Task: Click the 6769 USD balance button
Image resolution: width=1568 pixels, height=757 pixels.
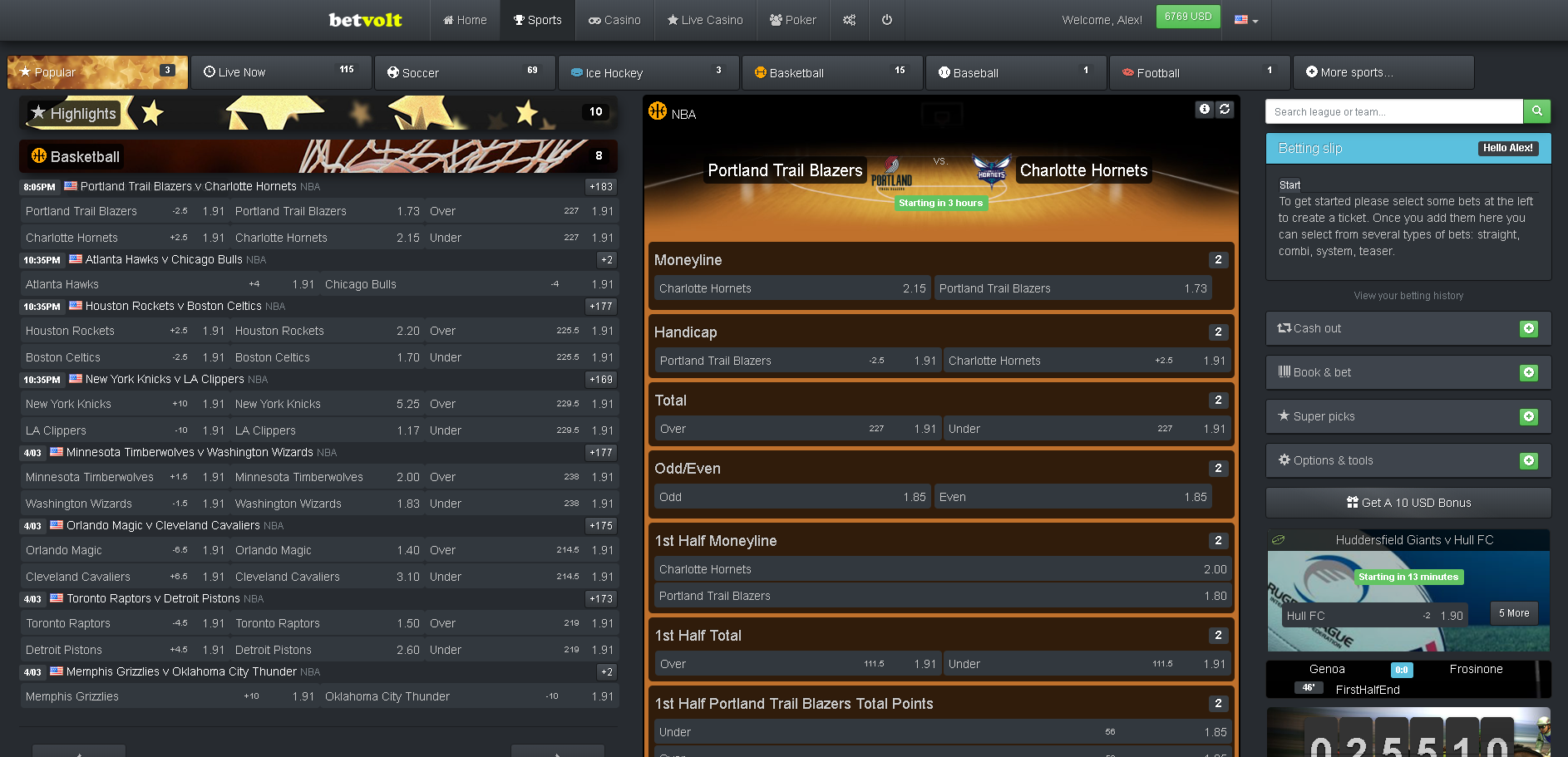Action: click(x=1188, y=17)
